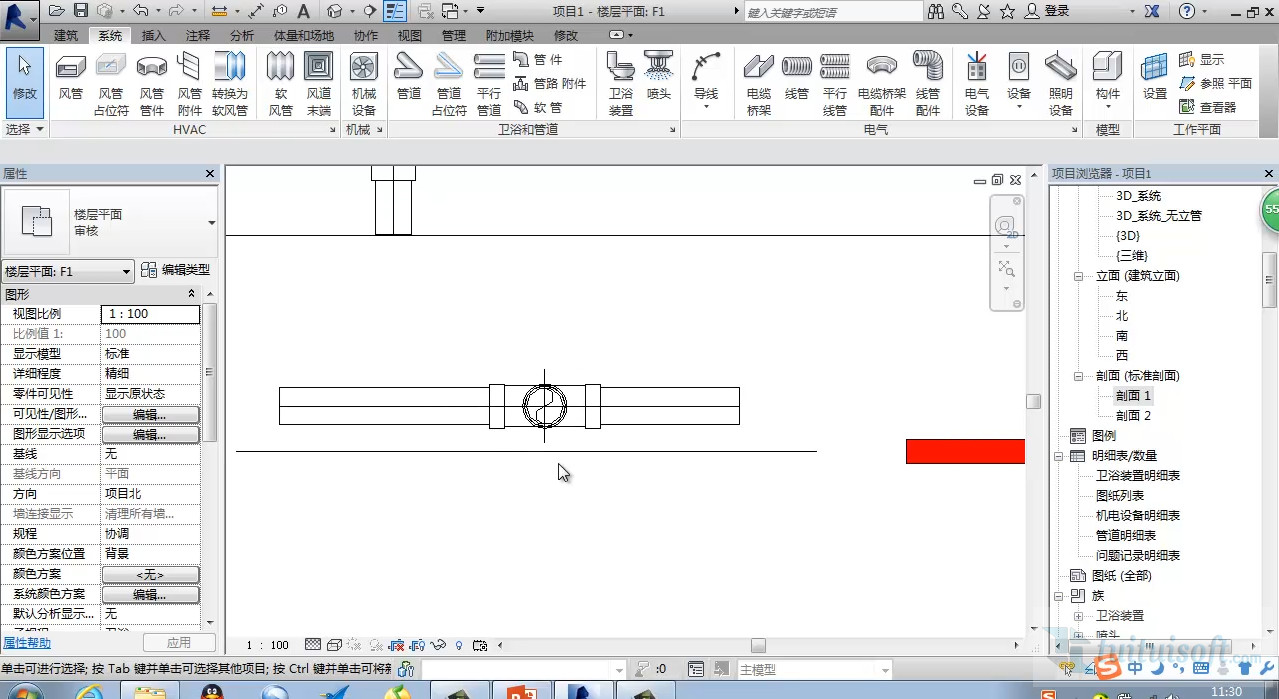1279x699 pixels.
Task: Toggle the visual style icon in view bar
Action: point(335,645)
